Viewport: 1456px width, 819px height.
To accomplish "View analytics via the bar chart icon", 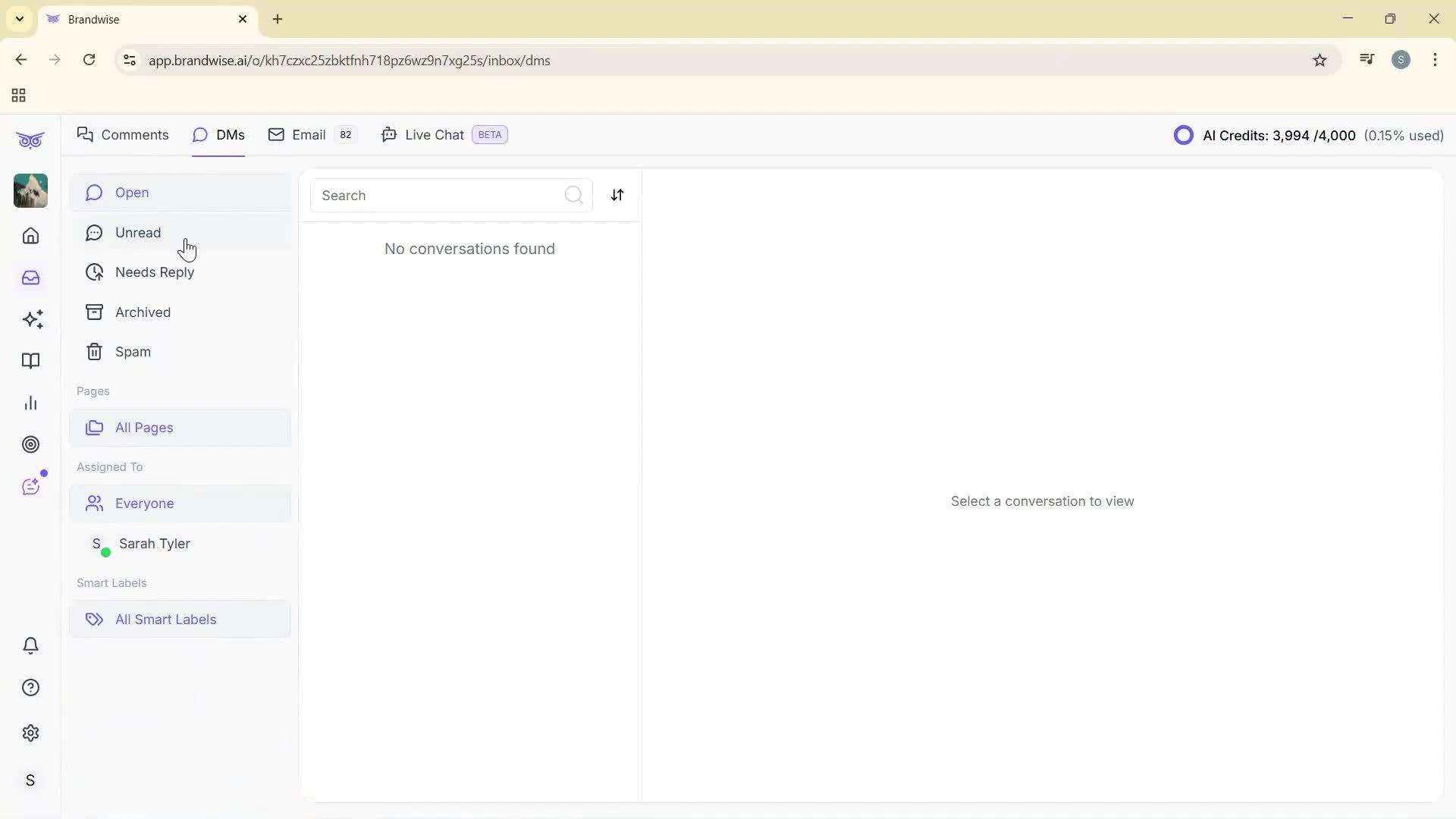I will (x=30, y=403).
